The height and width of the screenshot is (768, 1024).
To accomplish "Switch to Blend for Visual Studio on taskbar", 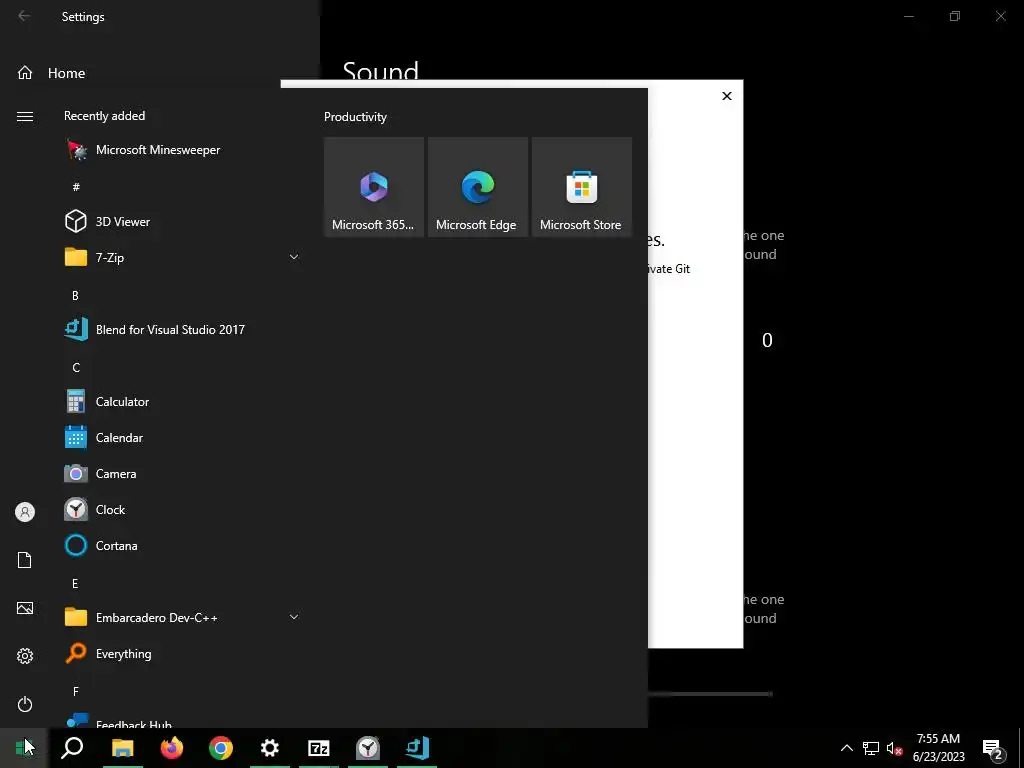I will [417, 748].
